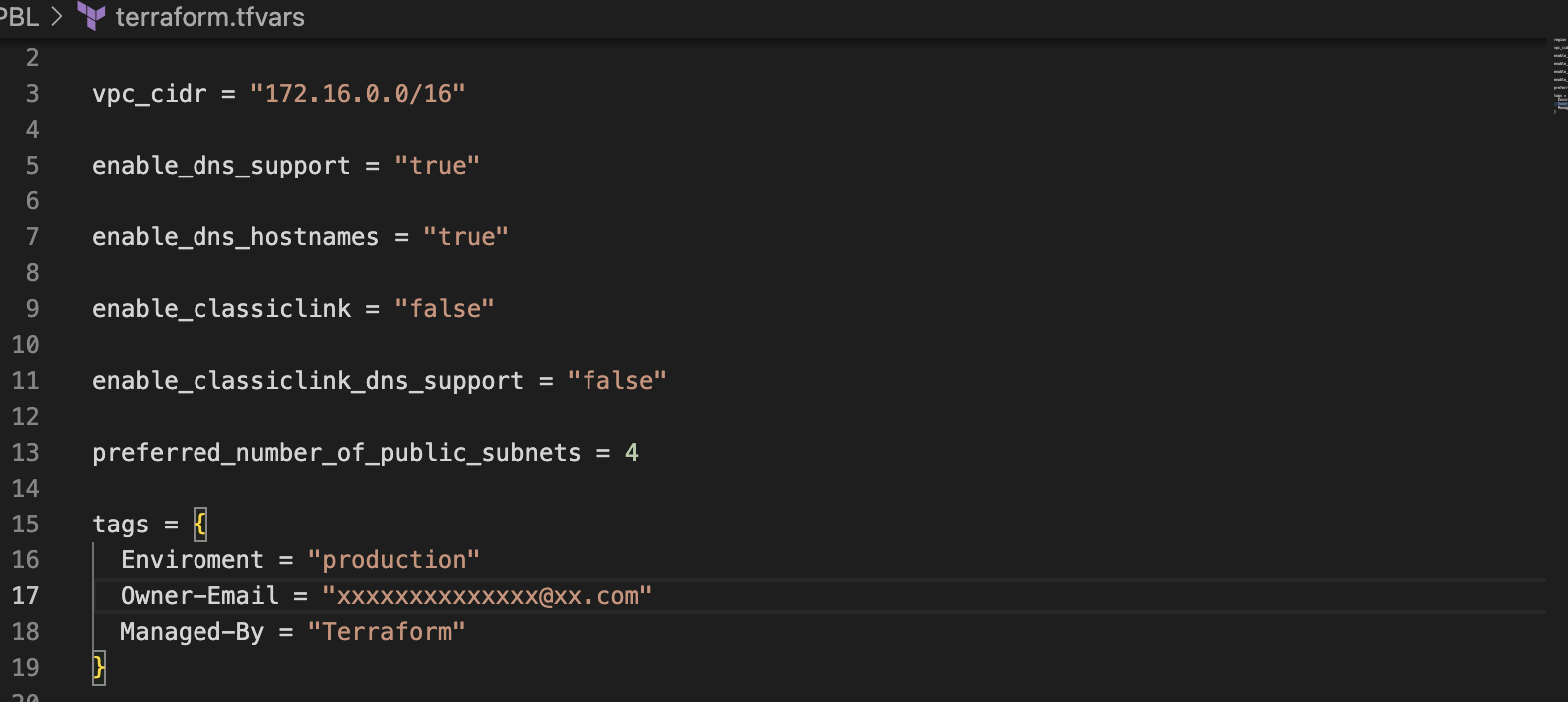Click the "production" string value
Image resolution: width=1568 pixels, height=702 pixels.
coord(395,559)
